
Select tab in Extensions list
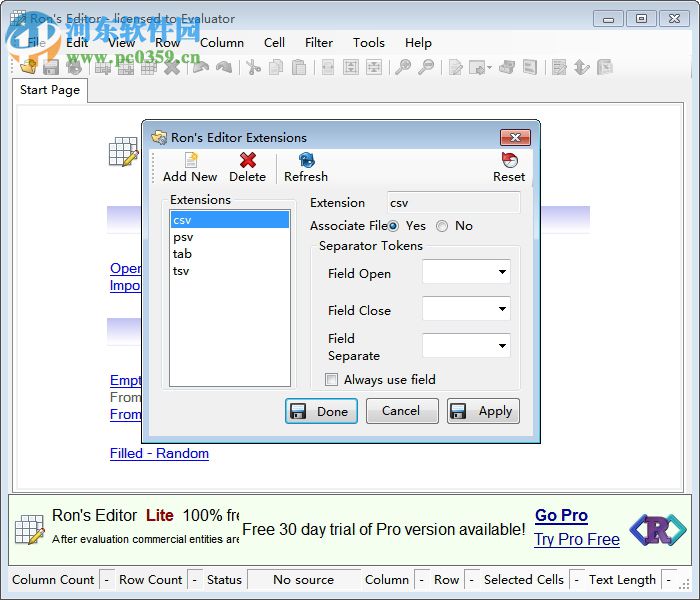(230, 254)
